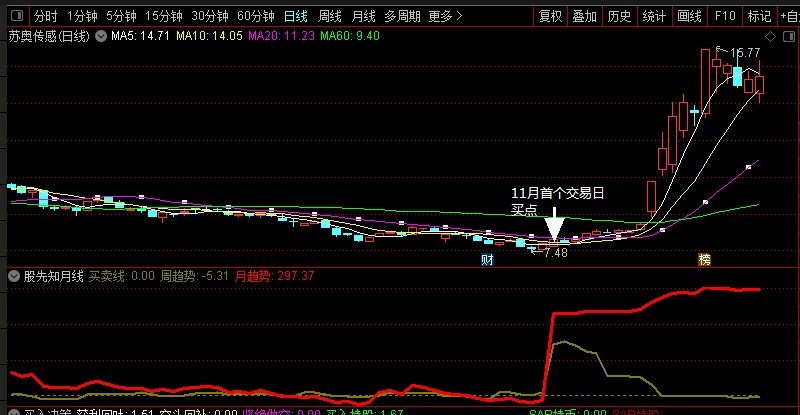Image resolution: width=800 pixels, height=415 pixels.
Task: Click the 财 financial marker icon
Action: [487, 259]
